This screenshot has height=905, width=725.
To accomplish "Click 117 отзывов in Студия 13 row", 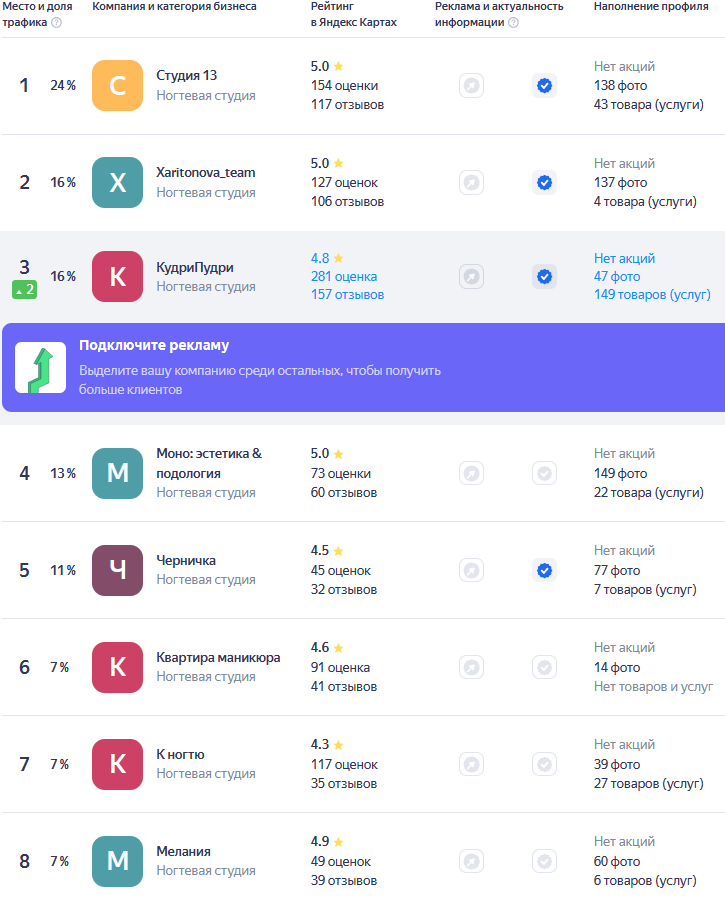I will pyautogui.click(x=347, y=104).
